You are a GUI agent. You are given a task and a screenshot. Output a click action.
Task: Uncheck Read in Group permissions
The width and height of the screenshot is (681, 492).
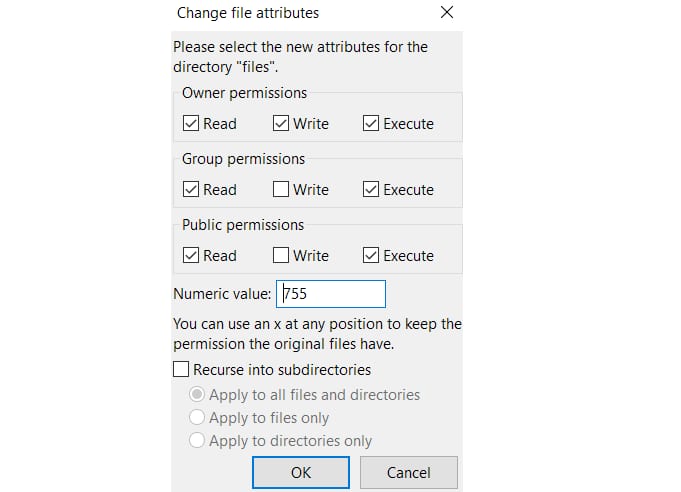click(x=191, y=190)
